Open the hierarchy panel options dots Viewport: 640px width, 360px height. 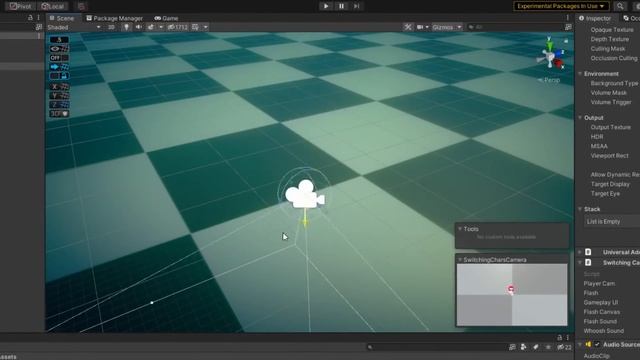38,18
